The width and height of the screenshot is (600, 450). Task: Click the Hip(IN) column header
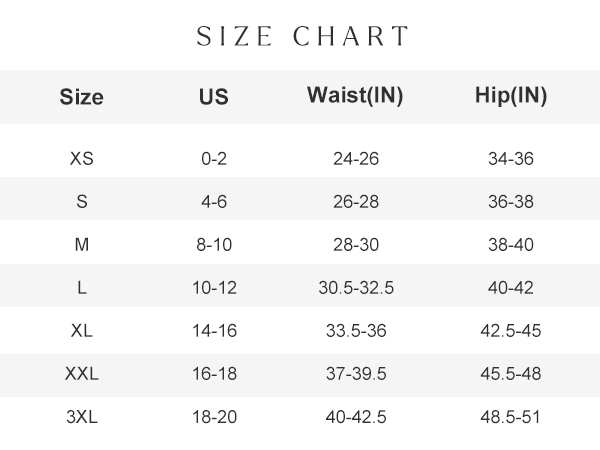[511, 95]
